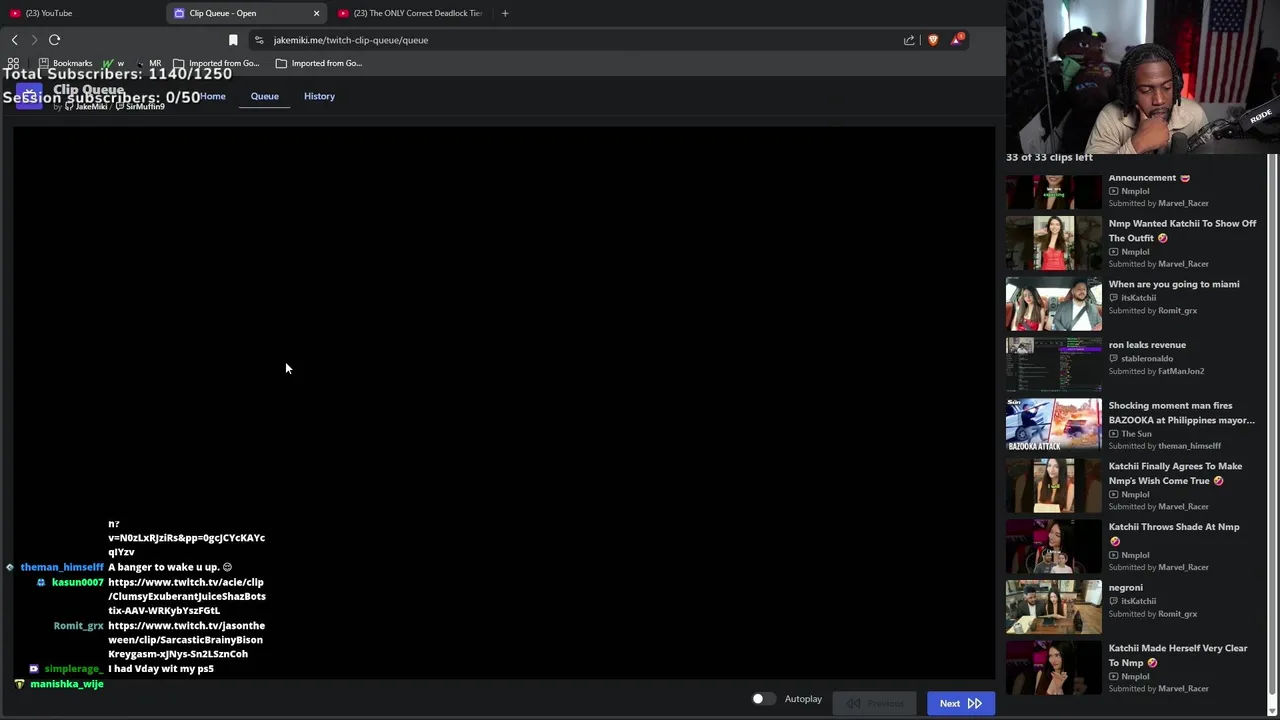Open the Home nav item

click(x=213, y=96)
